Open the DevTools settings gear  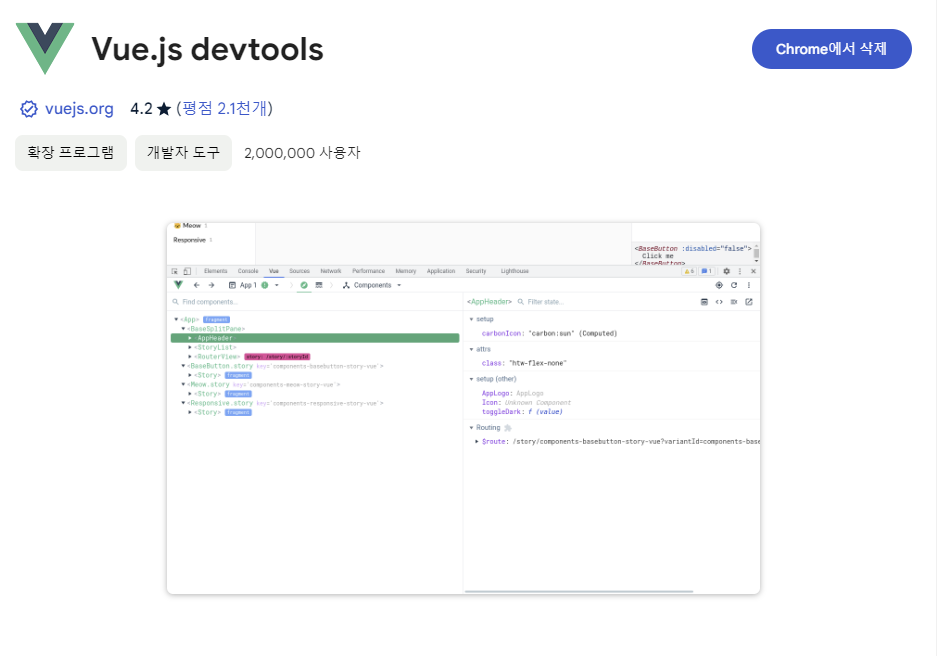click(x=726, y=271)
